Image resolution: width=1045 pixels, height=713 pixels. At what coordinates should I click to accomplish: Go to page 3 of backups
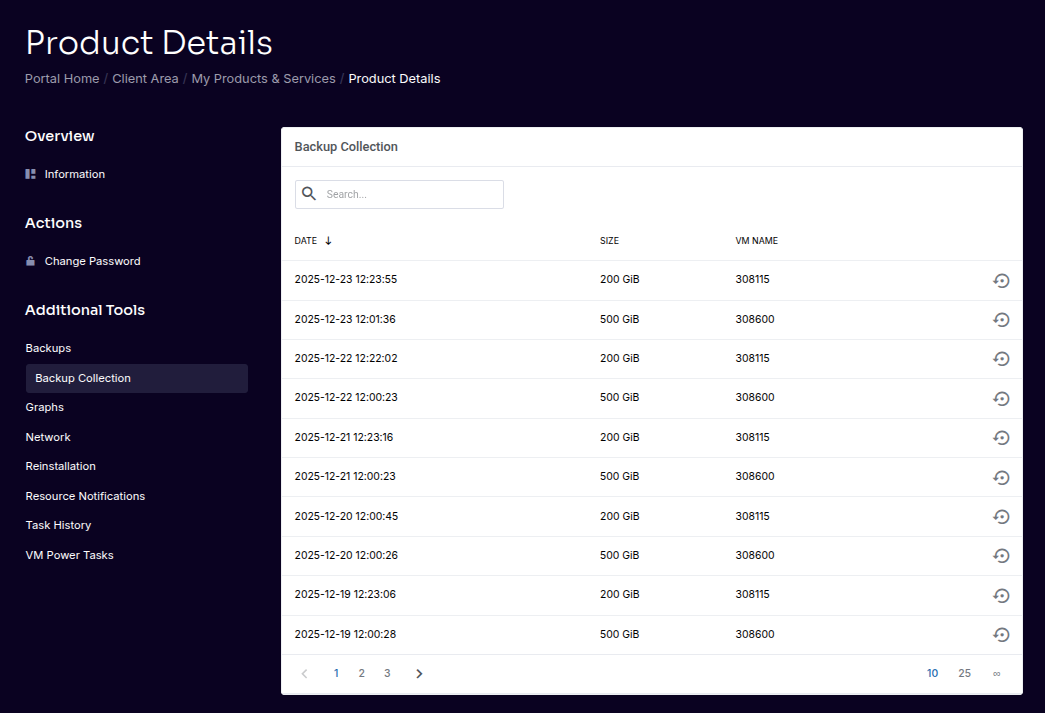coord(387,673)
